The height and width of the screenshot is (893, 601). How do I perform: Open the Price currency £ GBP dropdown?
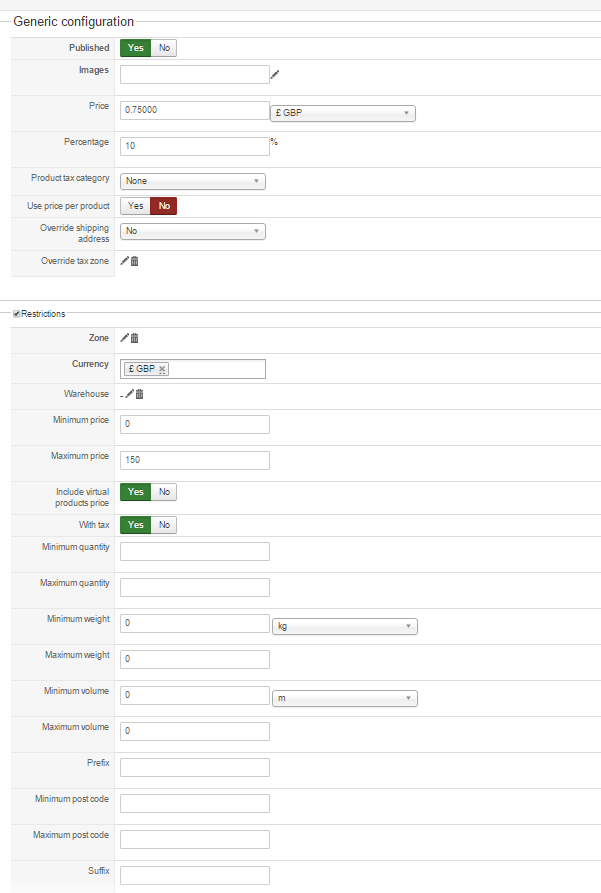(x=343, y=113)
